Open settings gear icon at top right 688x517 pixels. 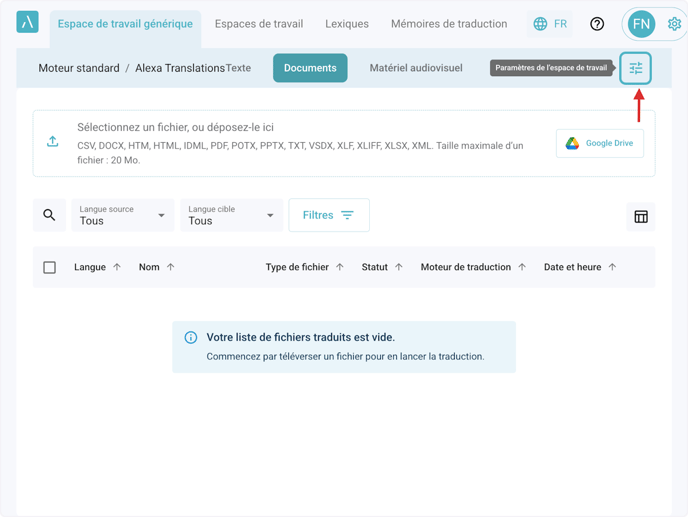point(674,24)
